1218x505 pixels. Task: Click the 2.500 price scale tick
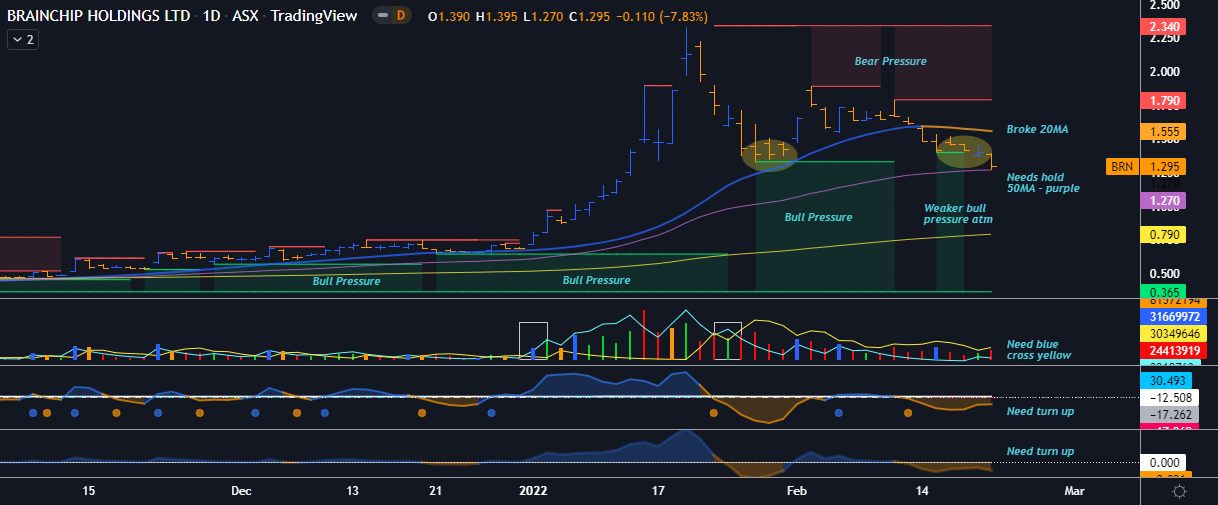click(x=1163, y=5)
